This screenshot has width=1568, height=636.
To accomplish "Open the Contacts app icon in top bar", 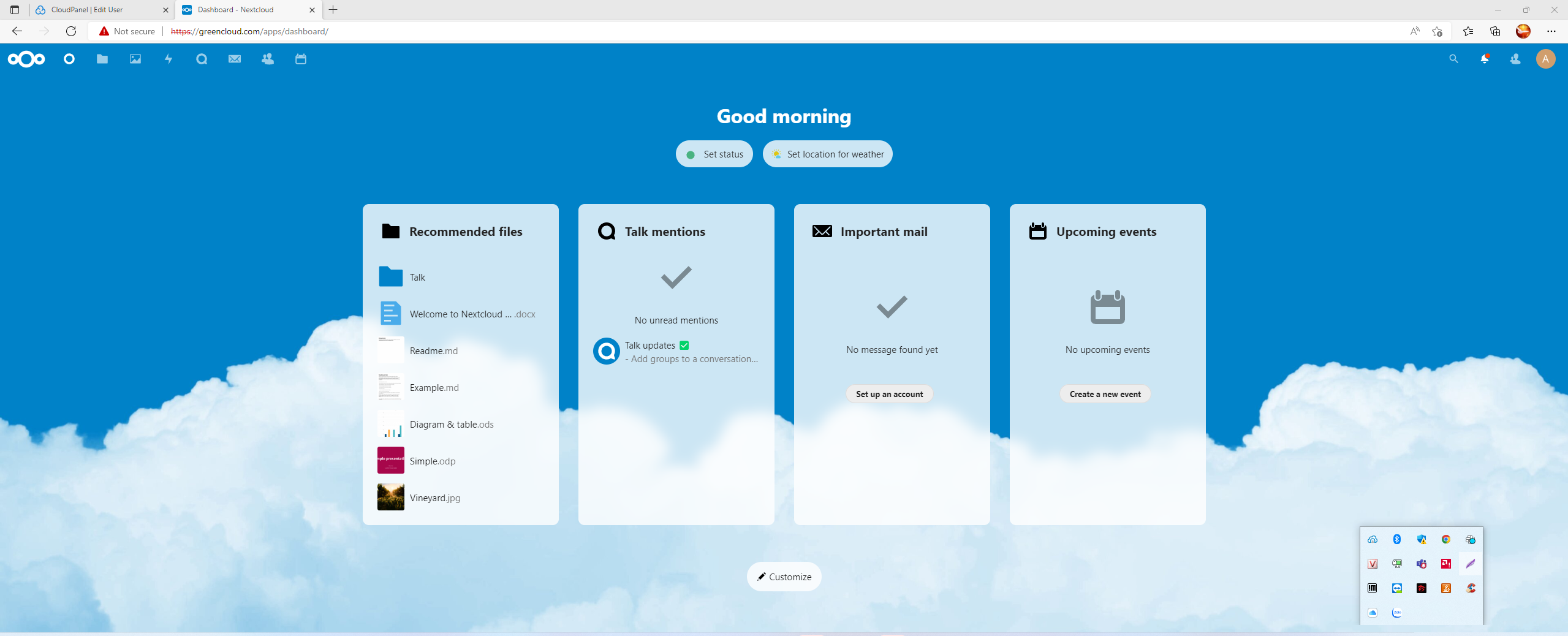I will (268, 59).
